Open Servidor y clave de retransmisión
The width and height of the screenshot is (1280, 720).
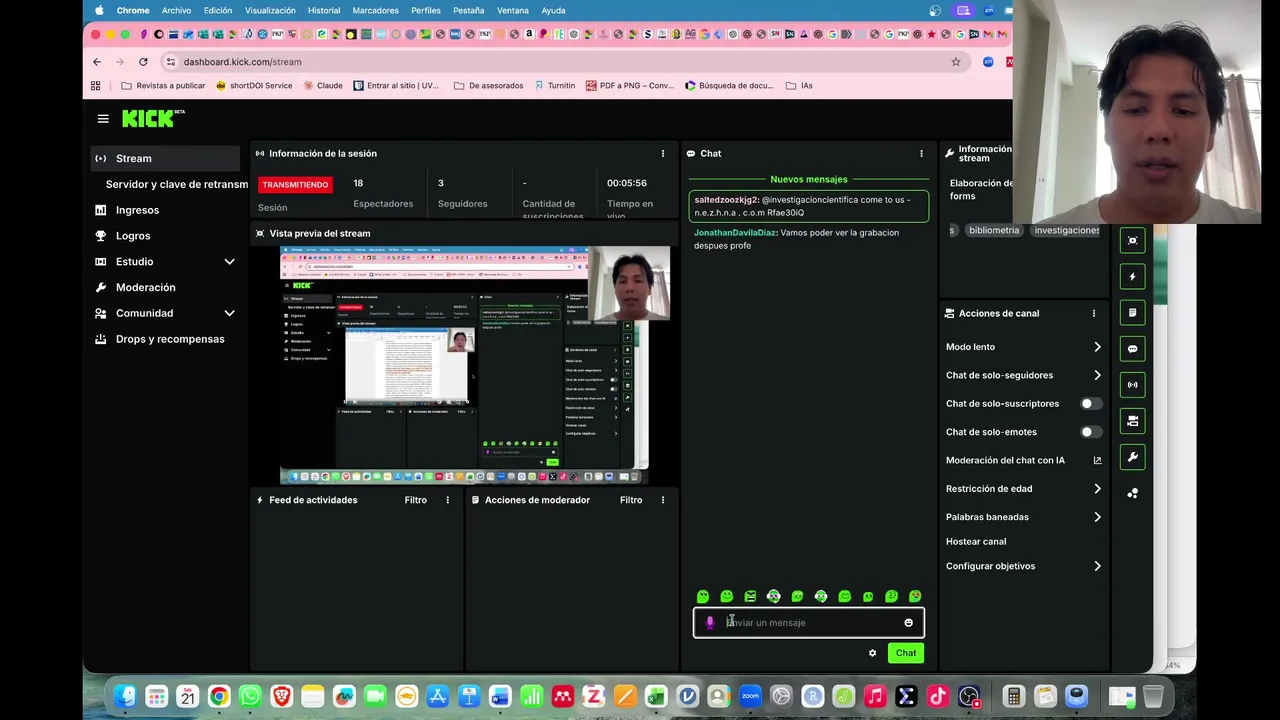[x=177, y=184]
